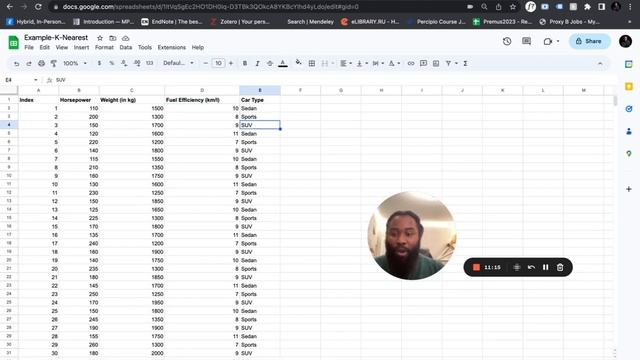Insert a link

(411, 64)
